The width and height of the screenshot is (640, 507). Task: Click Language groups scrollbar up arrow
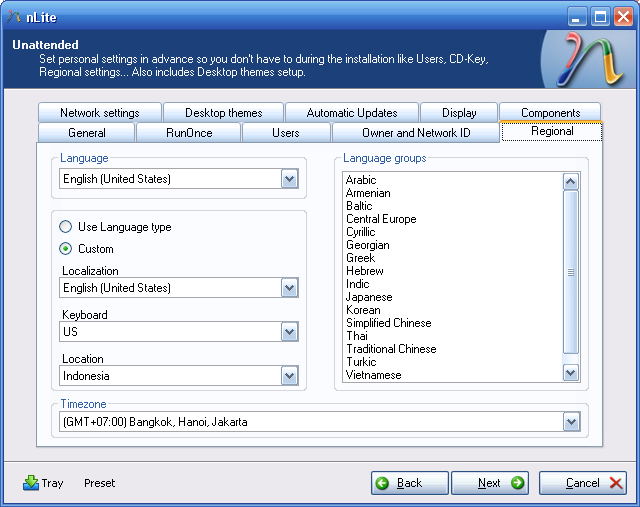[x=571, y=181]
